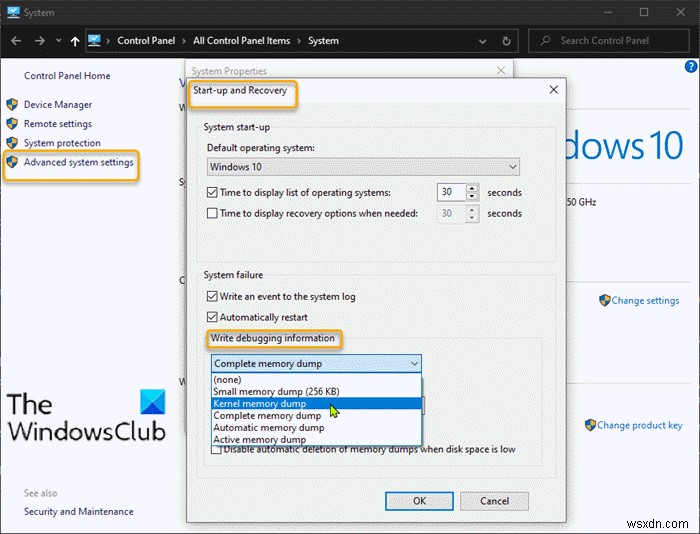700x534 pixels.
Task: Click the computer icon in the address bar
Action: (x=94, y=41)
